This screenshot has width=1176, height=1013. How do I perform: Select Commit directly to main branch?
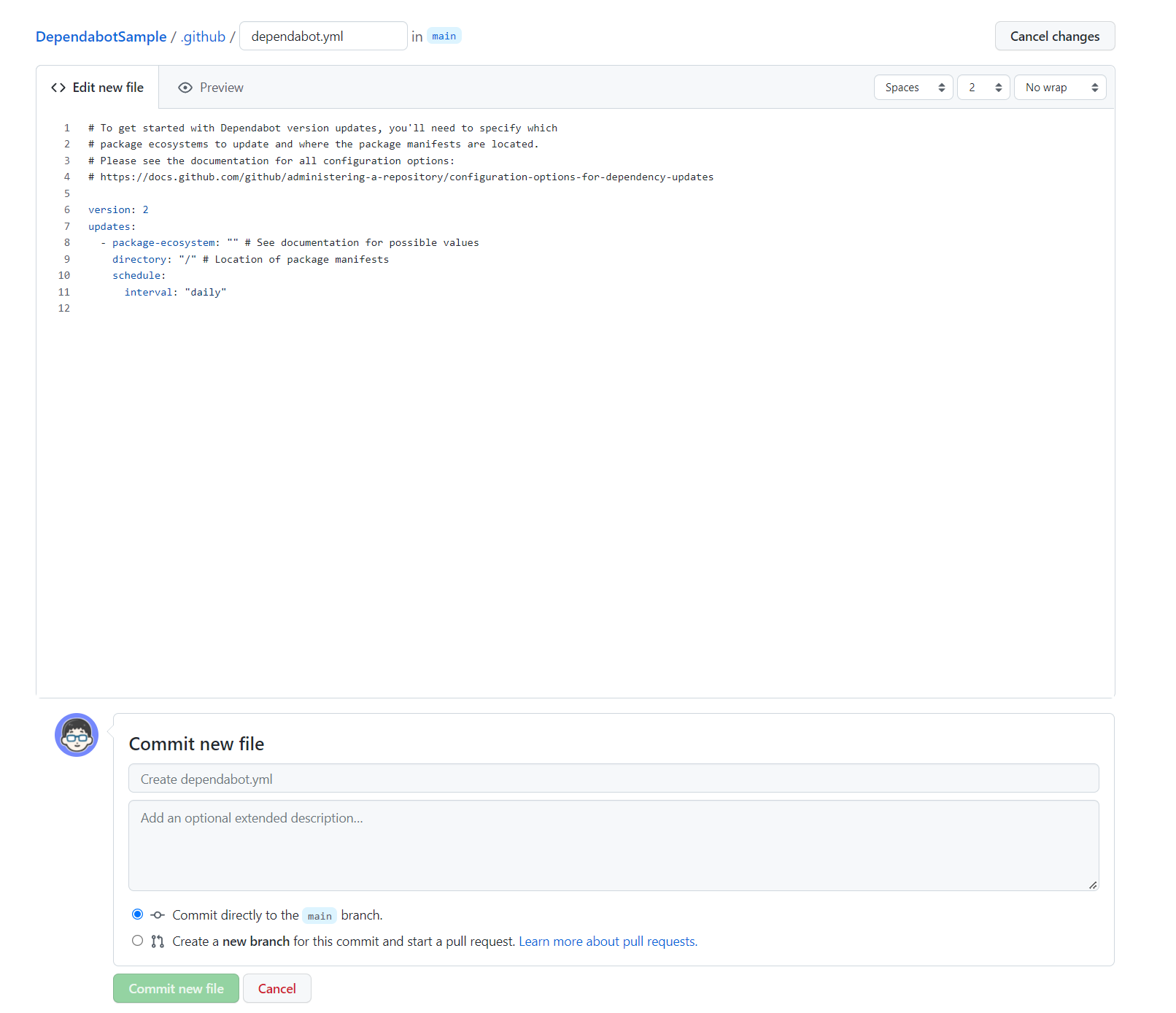tap(137, 914)
